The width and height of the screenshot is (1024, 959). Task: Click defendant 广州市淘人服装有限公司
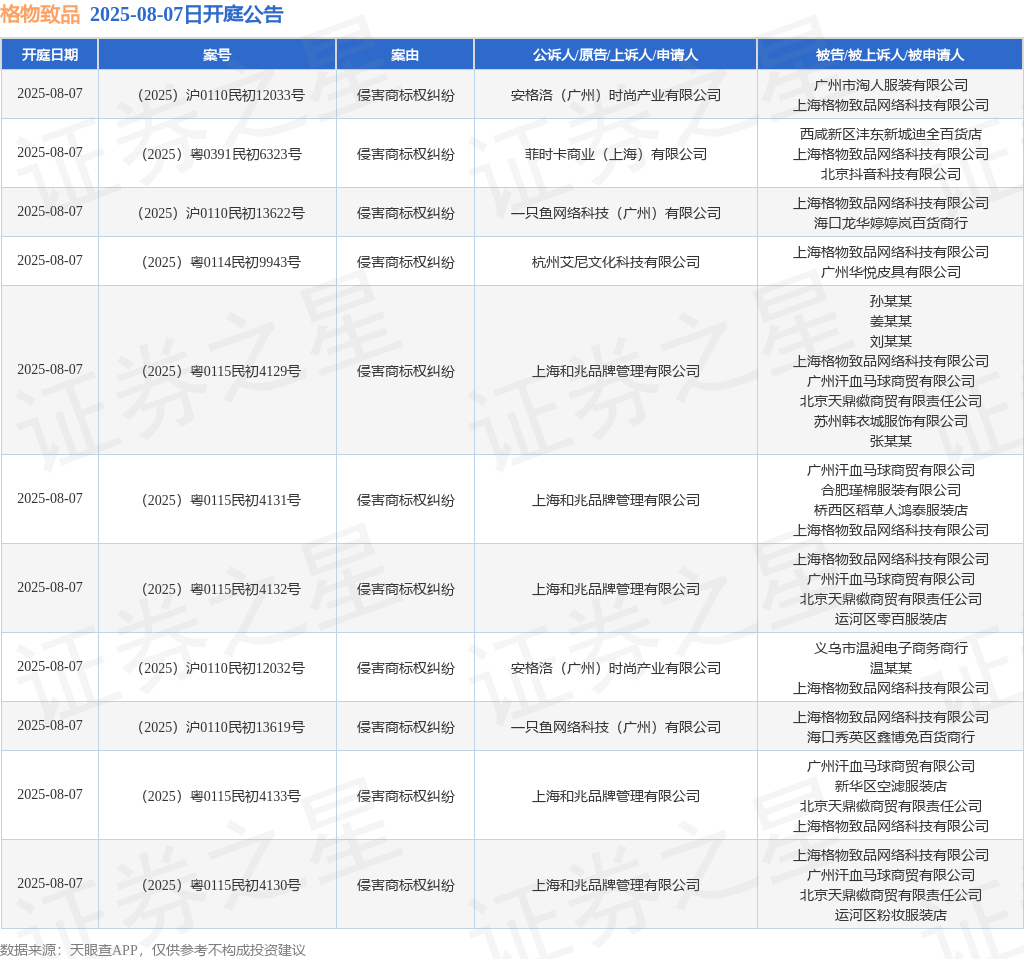coord(891,85)
